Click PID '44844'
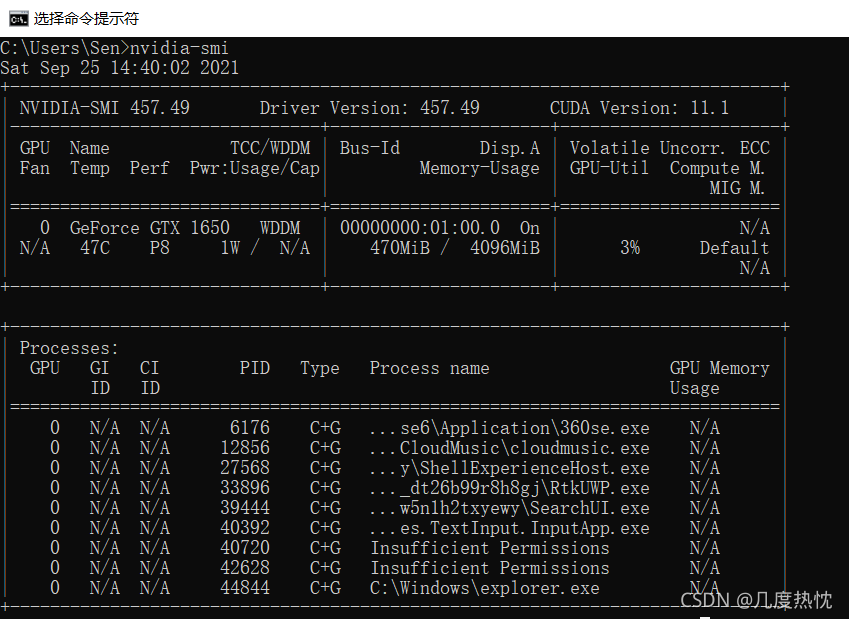 (x=245, y=588)
